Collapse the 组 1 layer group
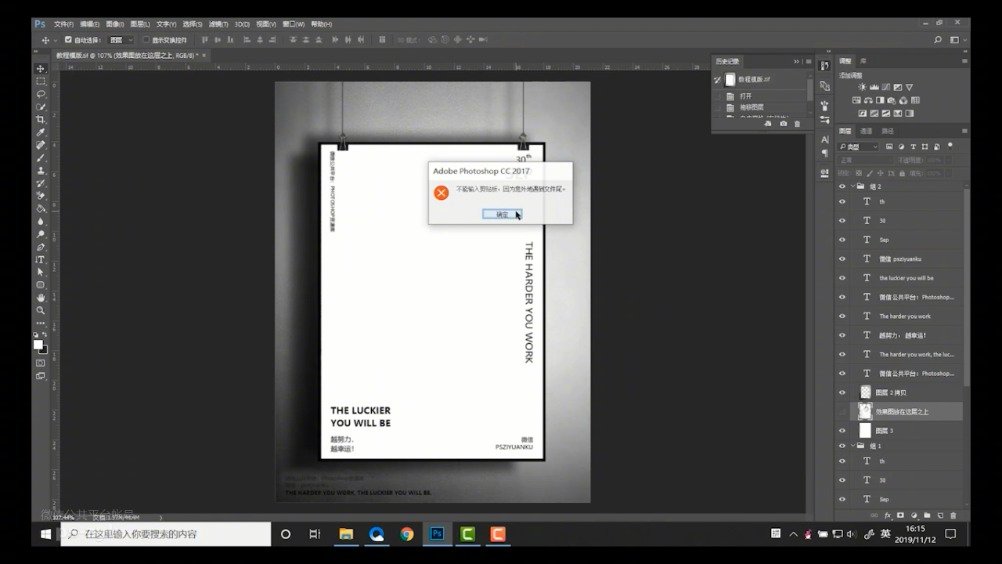Screen dimensions: 1002x564 [853, 445]
